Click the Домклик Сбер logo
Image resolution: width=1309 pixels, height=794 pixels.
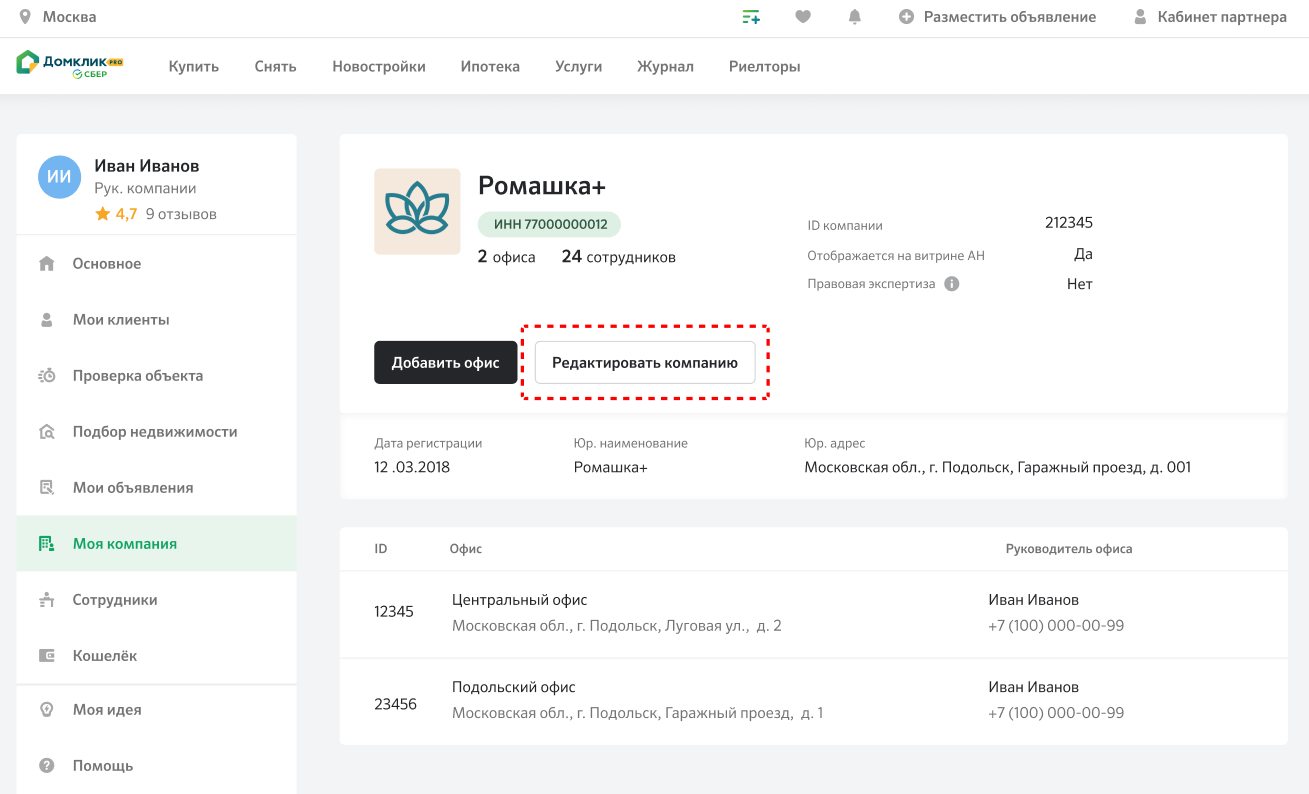[70, 66]
